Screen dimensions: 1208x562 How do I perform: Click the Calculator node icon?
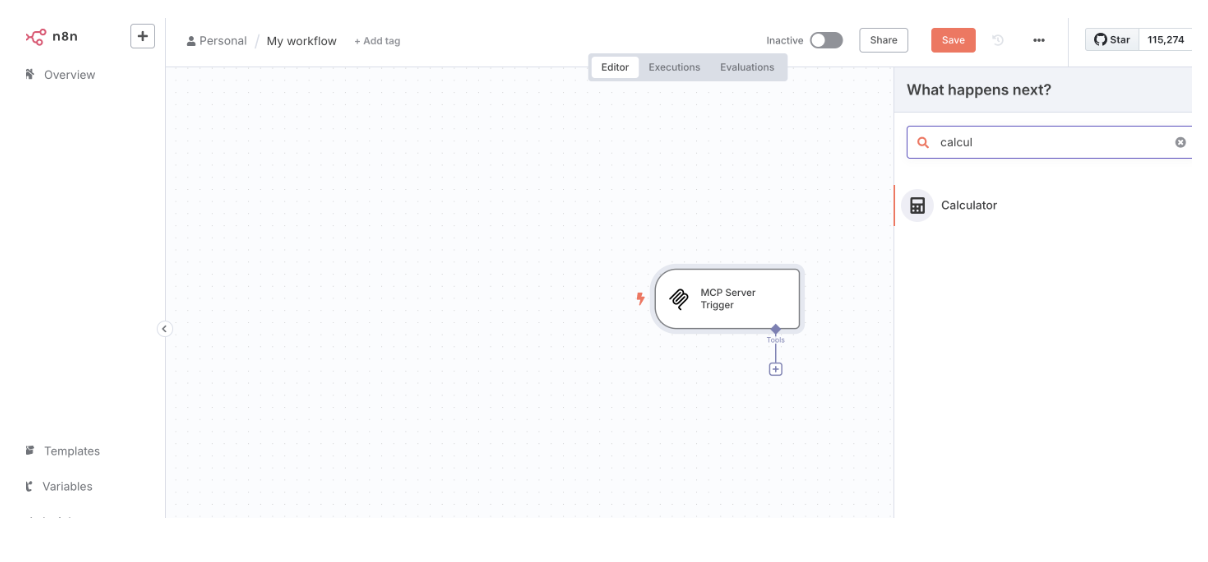coord(917,205)
